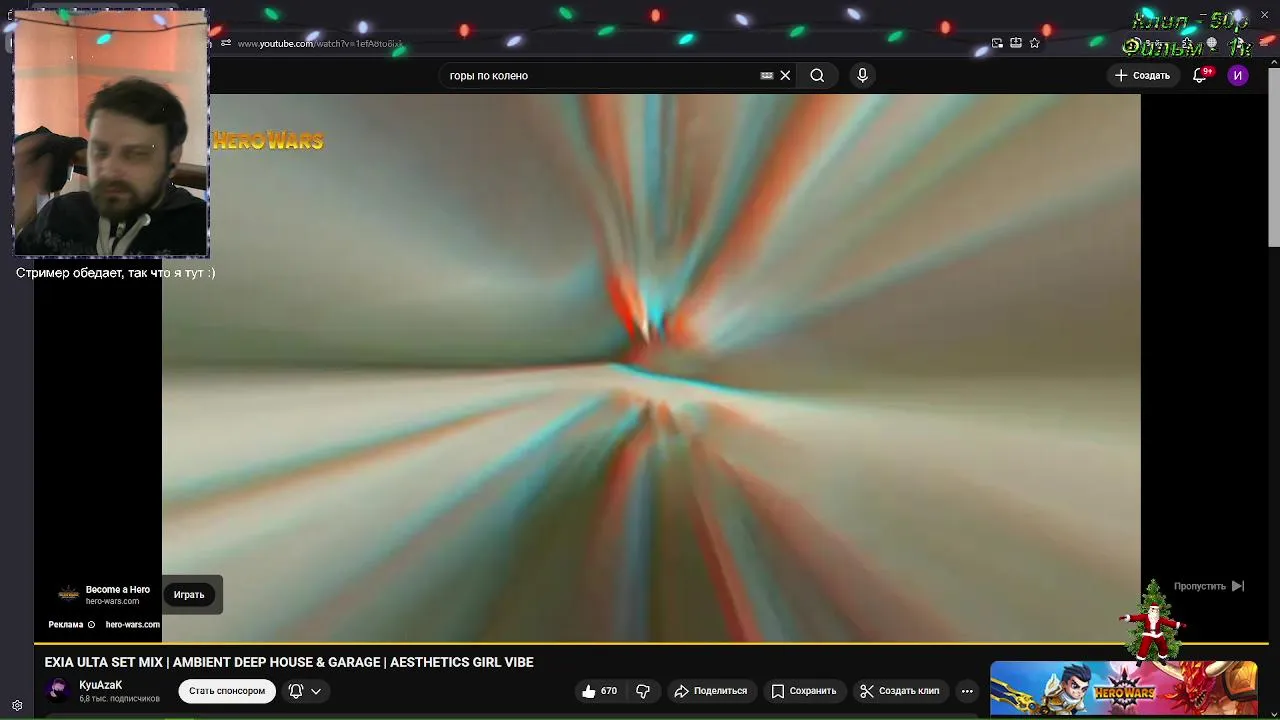Click the ad info icon next to Реклама
The width and height of the screenshot is (1280, 720).
click(91, 625)
